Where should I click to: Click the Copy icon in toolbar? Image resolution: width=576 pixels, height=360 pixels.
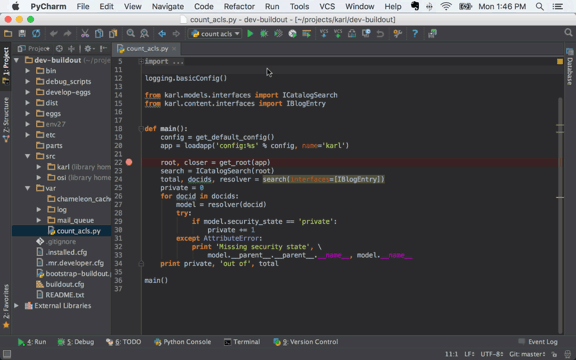click(x=99, y=34)
